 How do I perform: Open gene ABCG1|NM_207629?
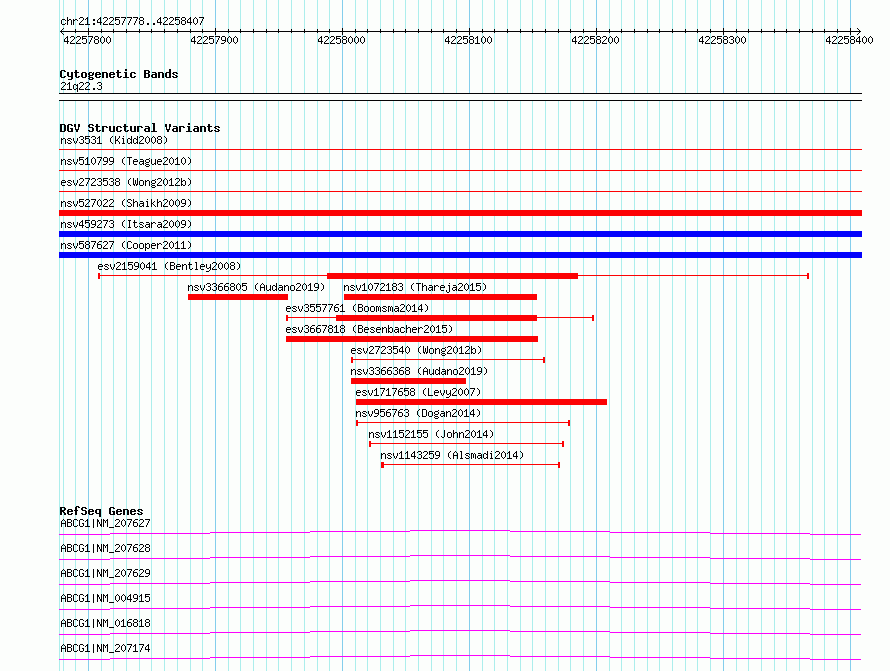click(105, 573)
